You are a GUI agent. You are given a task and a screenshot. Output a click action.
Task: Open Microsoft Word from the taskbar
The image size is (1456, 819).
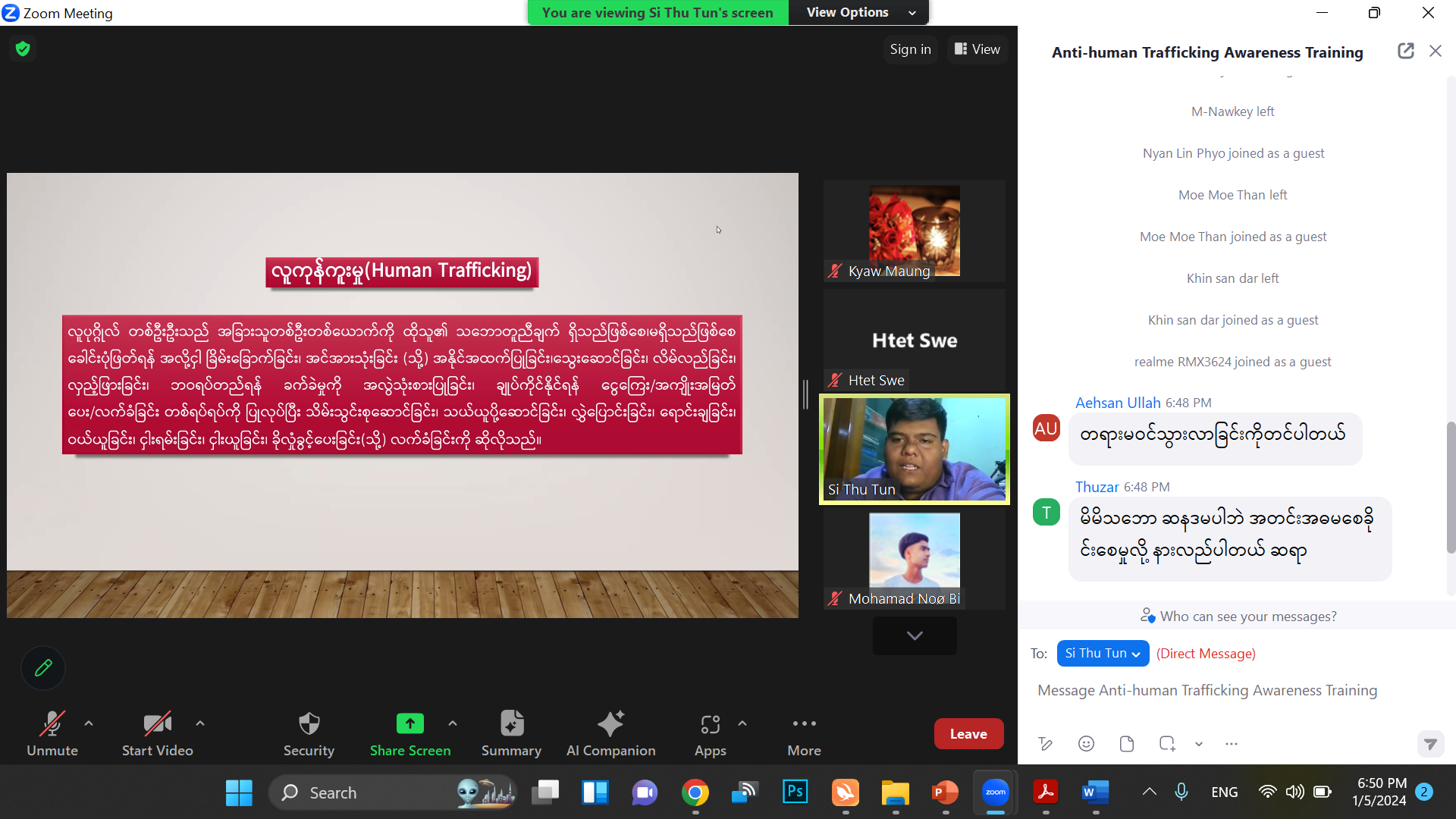click(x=1095, y=792)
